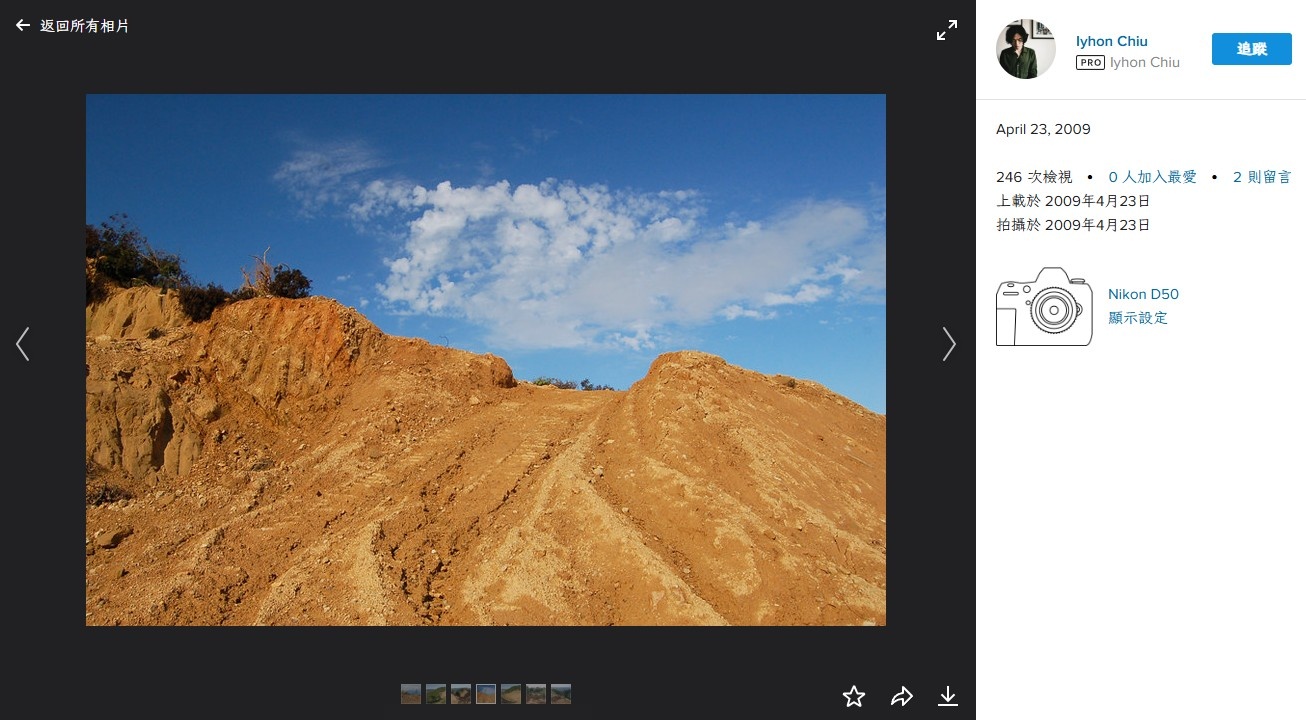Select the seventh thumbnail in filmstrip
The height and width of the screenshot is (720, 1306).
click(561, 694)
